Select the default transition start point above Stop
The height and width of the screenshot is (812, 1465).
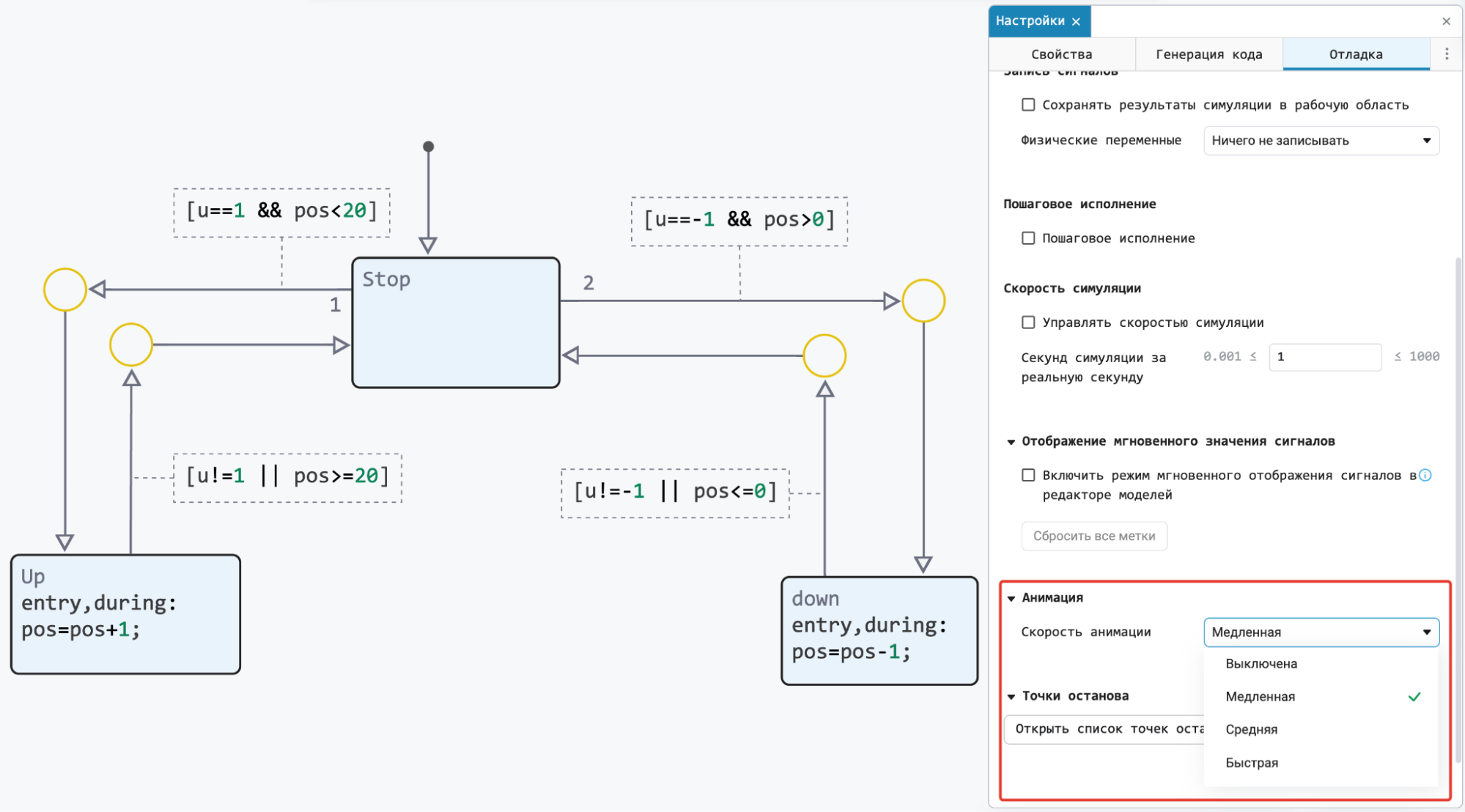point(429,147)
